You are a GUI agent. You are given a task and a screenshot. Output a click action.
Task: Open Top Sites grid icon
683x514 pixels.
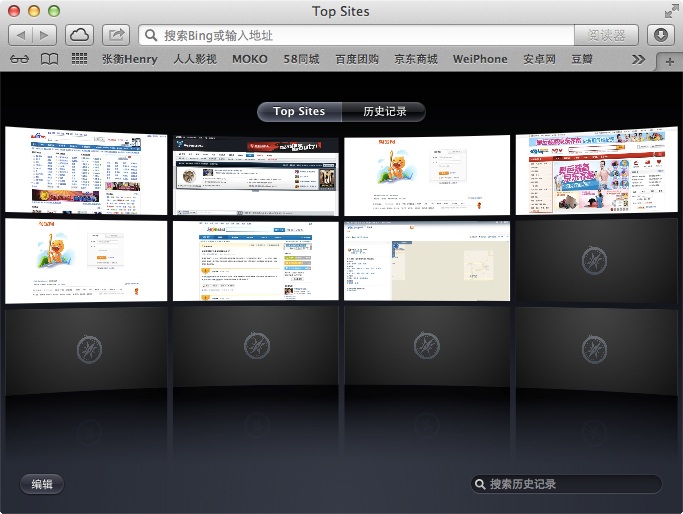pos(79,59)
